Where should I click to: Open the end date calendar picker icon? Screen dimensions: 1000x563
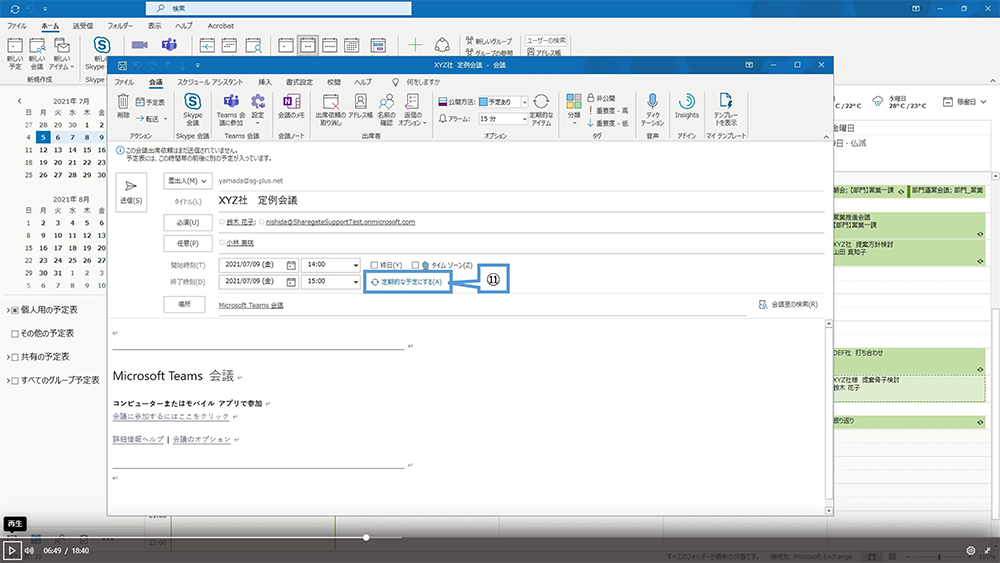(291, 281)
